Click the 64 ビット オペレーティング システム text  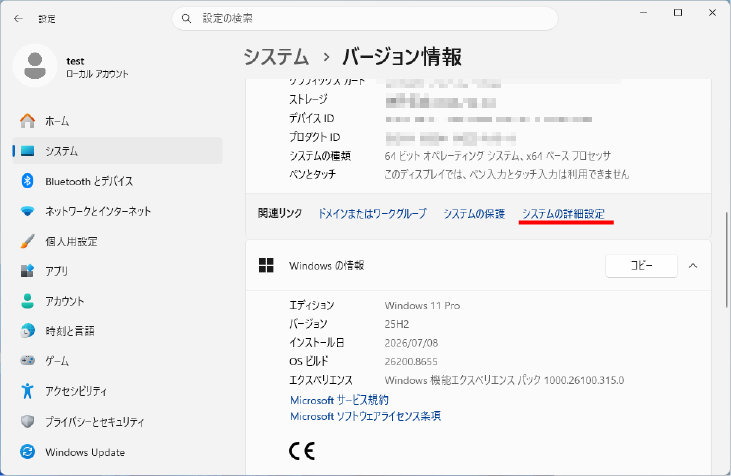(497, 156)
